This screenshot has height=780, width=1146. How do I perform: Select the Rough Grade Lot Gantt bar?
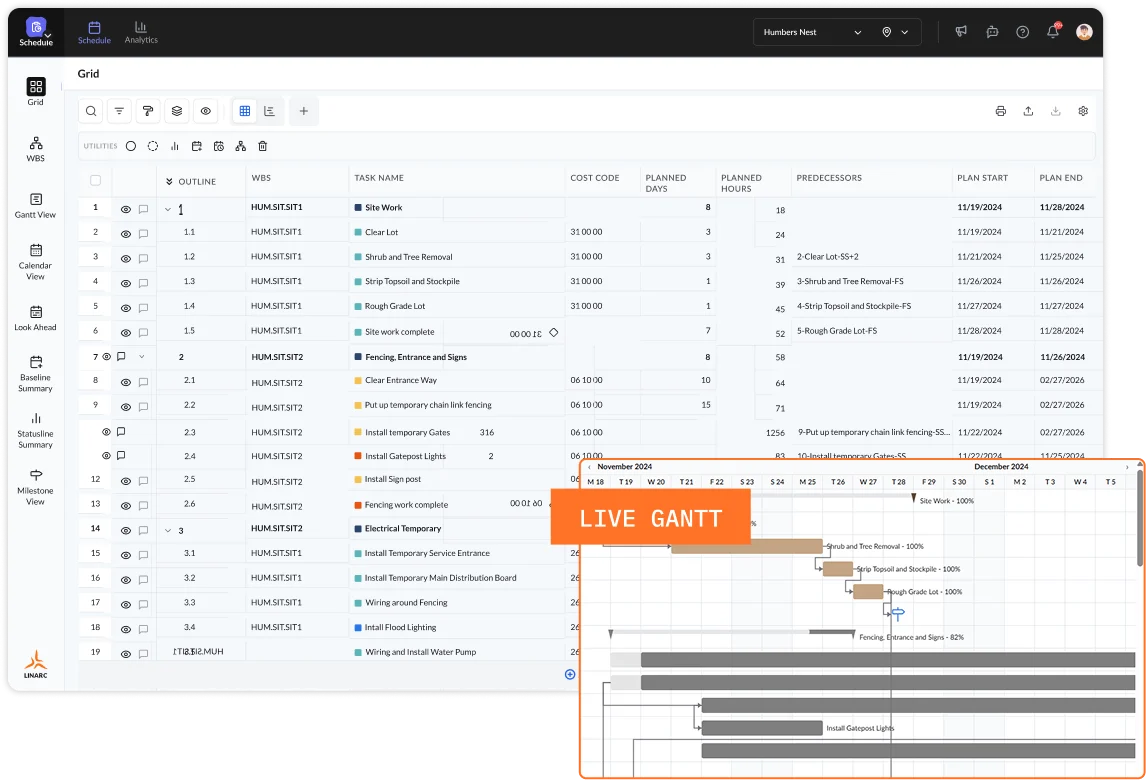pos(868,591)
